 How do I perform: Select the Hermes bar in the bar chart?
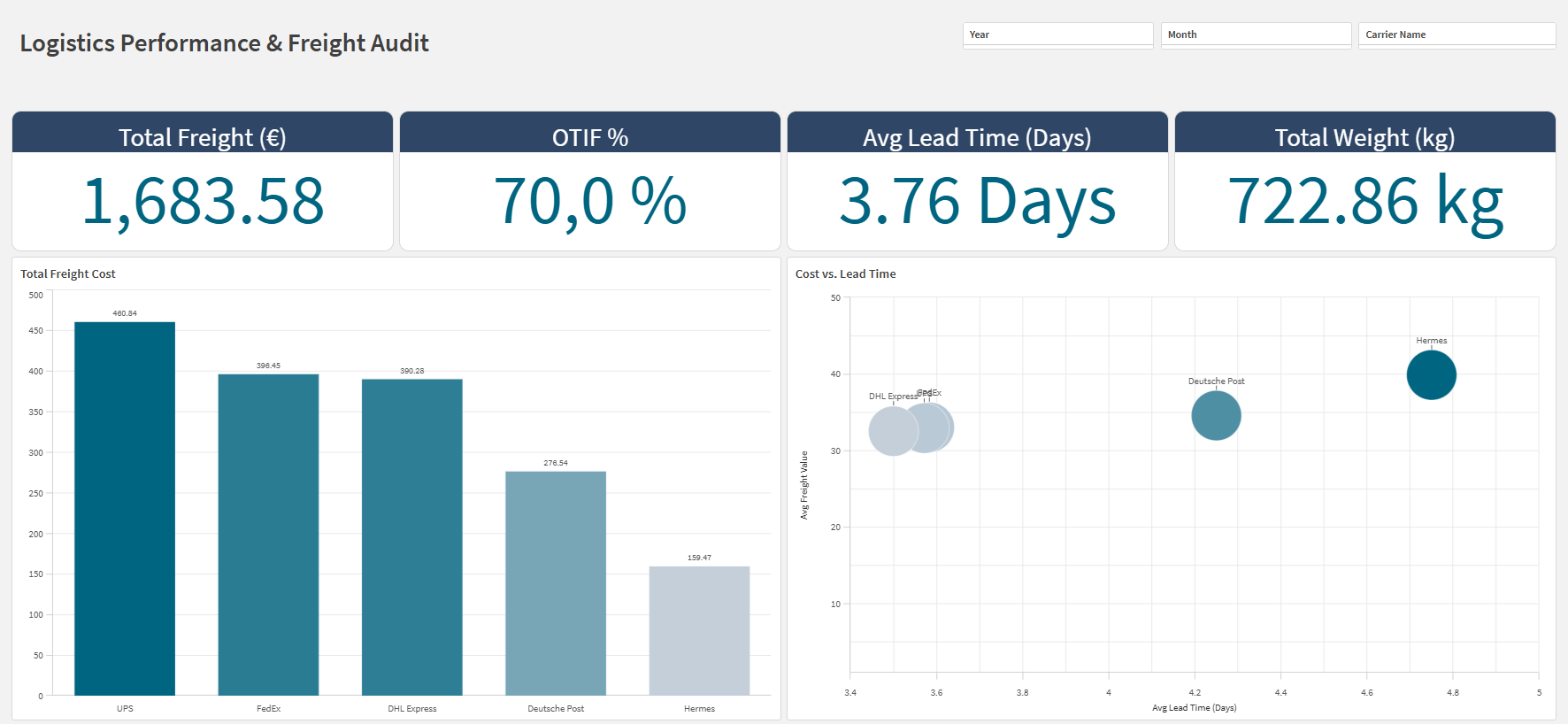click(x=699, y=631)
